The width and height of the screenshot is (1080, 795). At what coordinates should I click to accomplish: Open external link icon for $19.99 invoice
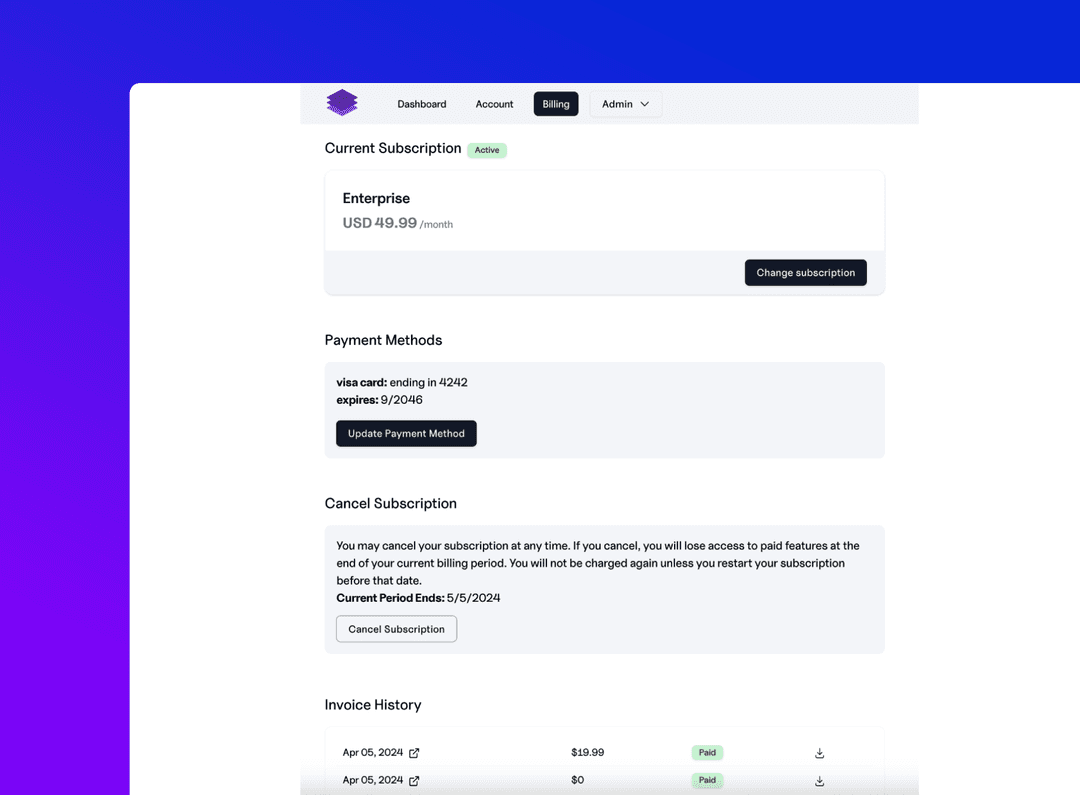pos(414,753)
